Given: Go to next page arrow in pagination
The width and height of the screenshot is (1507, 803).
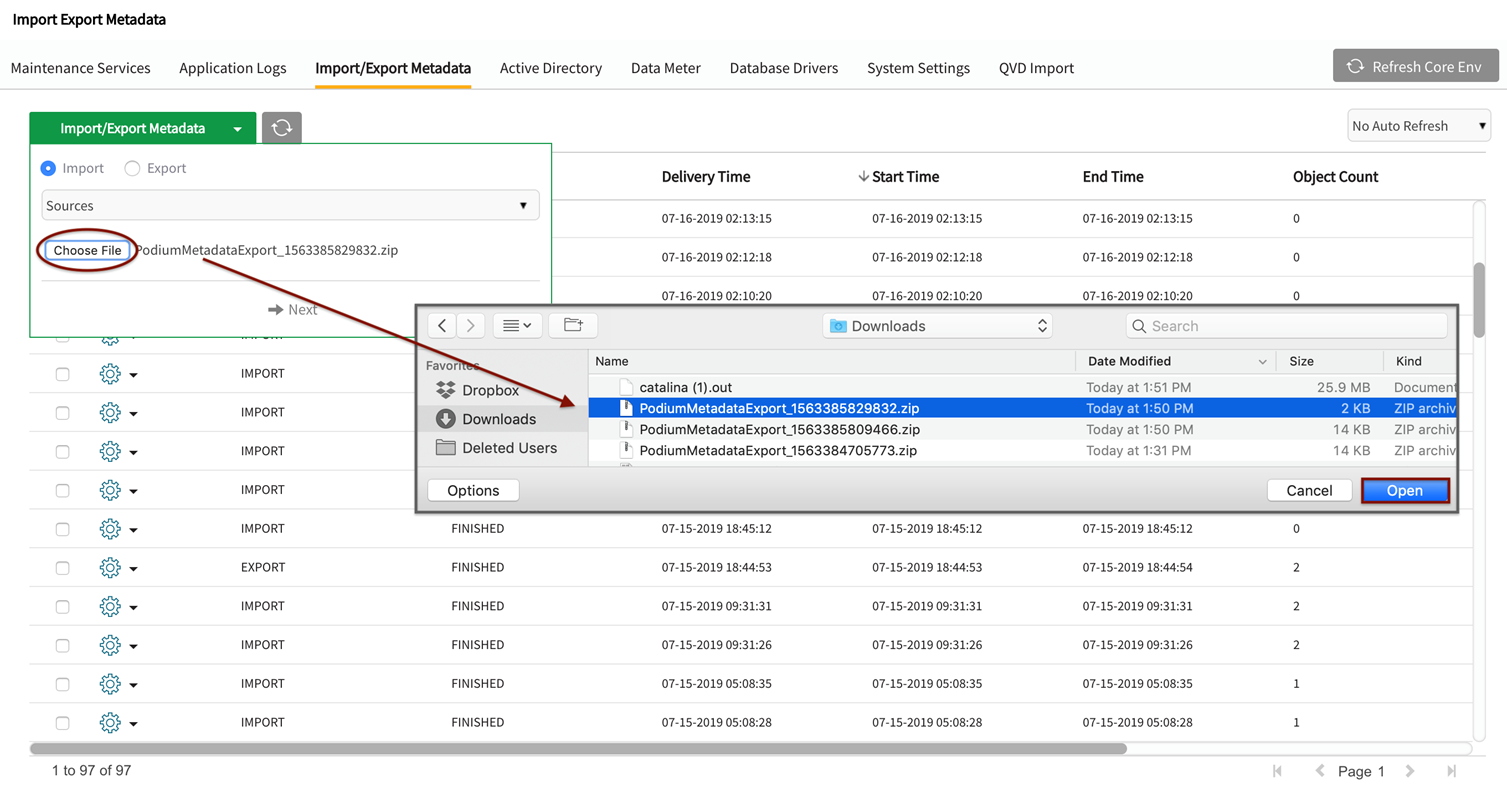Looking at the screenshot, I should (x=1410, y=771).
